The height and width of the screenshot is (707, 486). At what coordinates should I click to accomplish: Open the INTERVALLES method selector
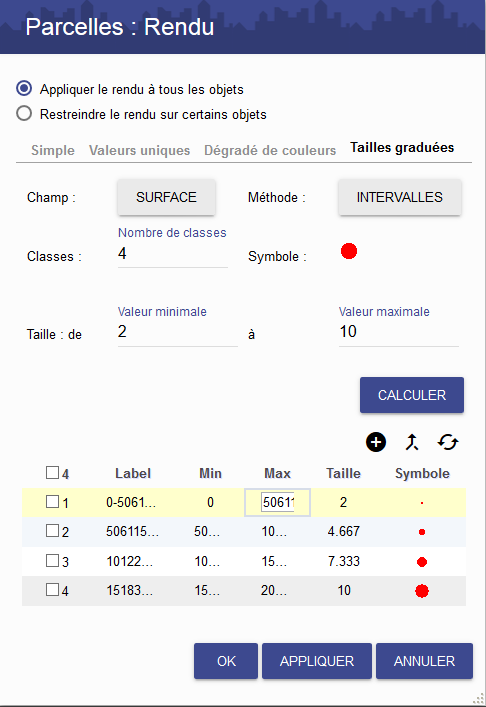click(400, 197)
